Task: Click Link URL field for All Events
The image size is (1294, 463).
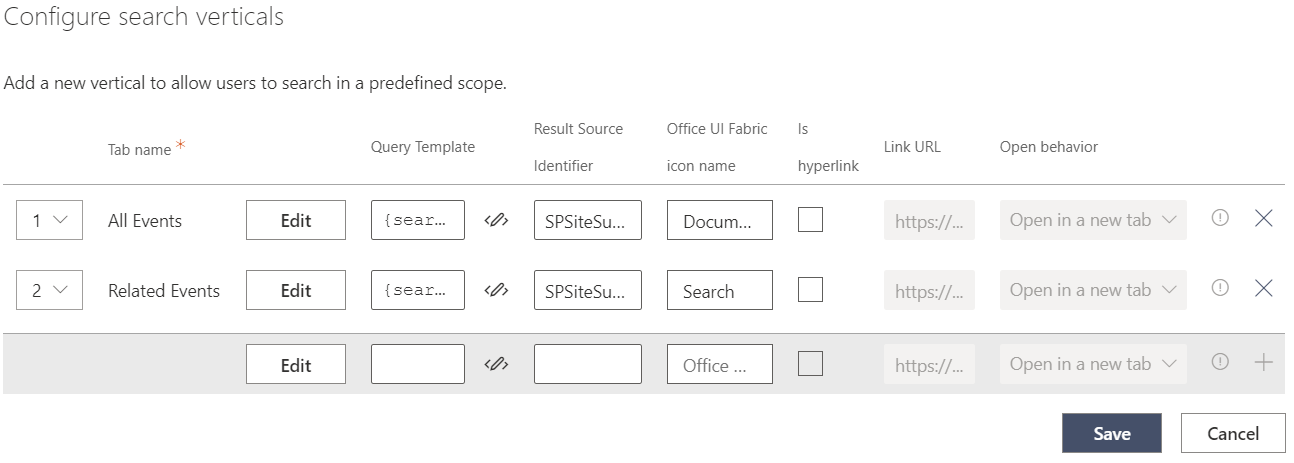Action: [x=929, y=220]
